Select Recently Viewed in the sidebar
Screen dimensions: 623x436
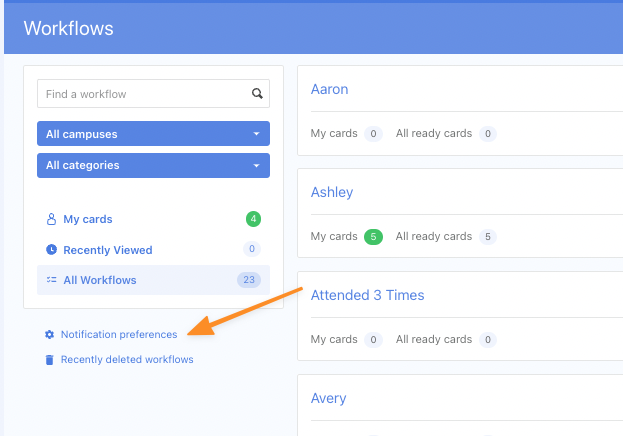153,250
